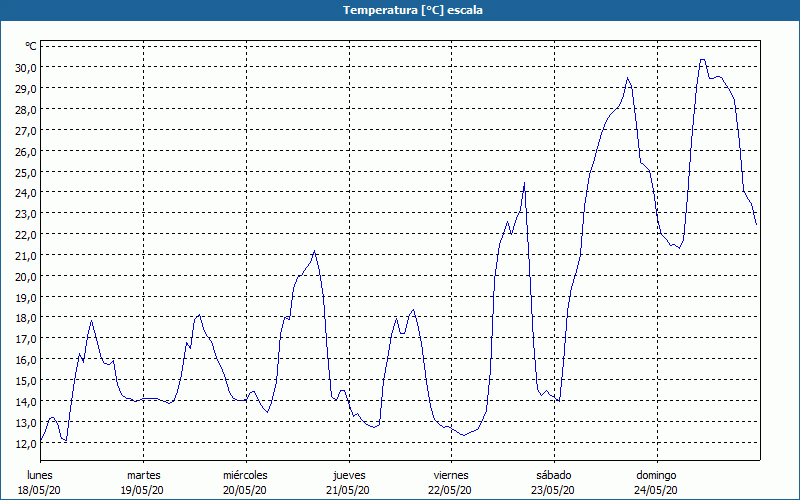Select the 18,0 y-axis value
This screenshot has height=500, width=800.
pos(25,317)
